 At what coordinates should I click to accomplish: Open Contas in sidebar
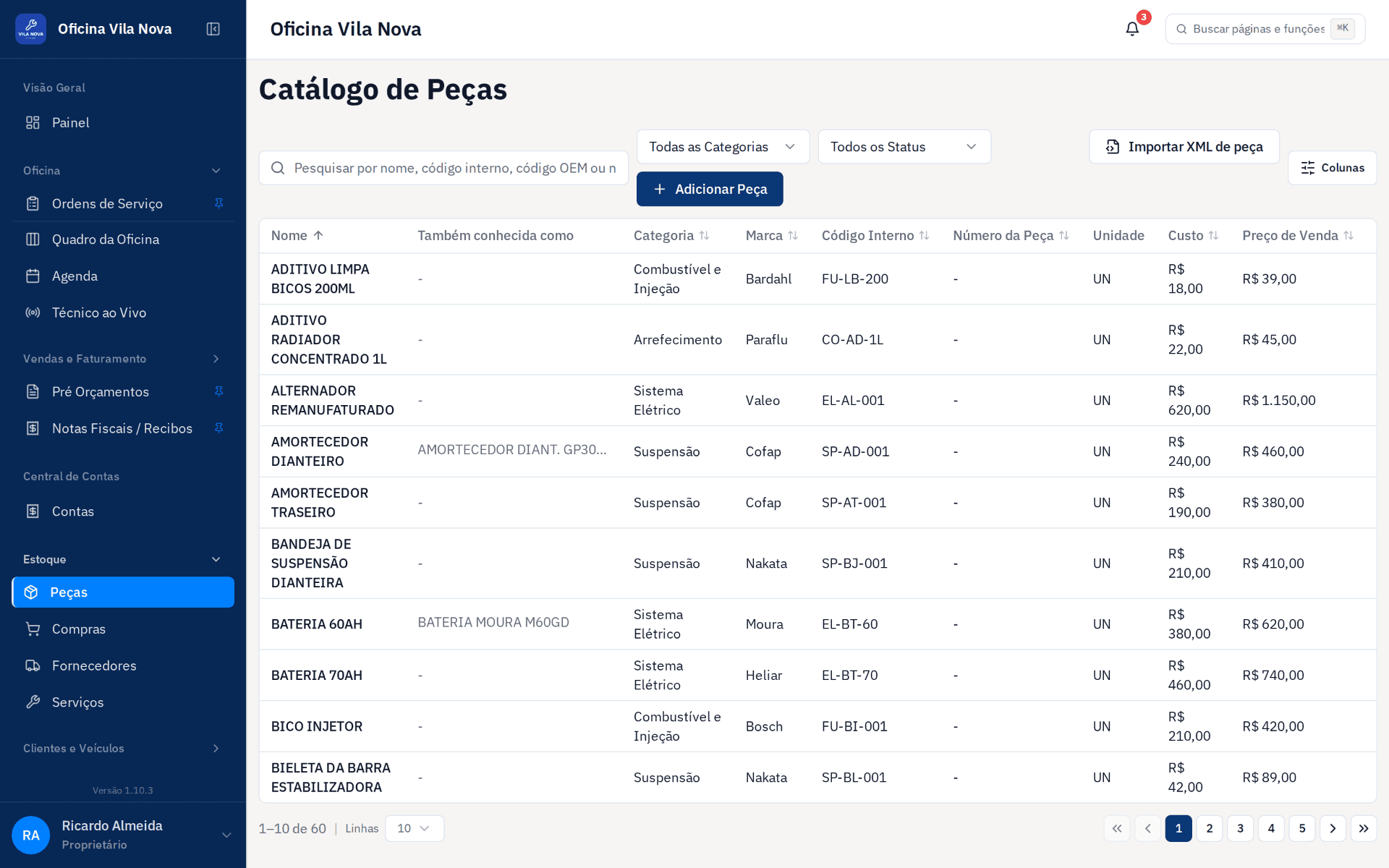[x=123, y=511]
